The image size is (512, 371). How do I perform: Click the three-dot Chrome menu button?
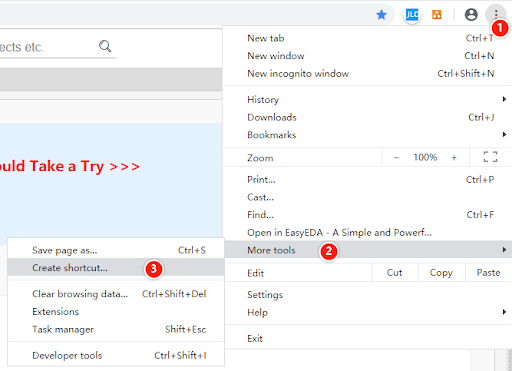tap(496, 14)
